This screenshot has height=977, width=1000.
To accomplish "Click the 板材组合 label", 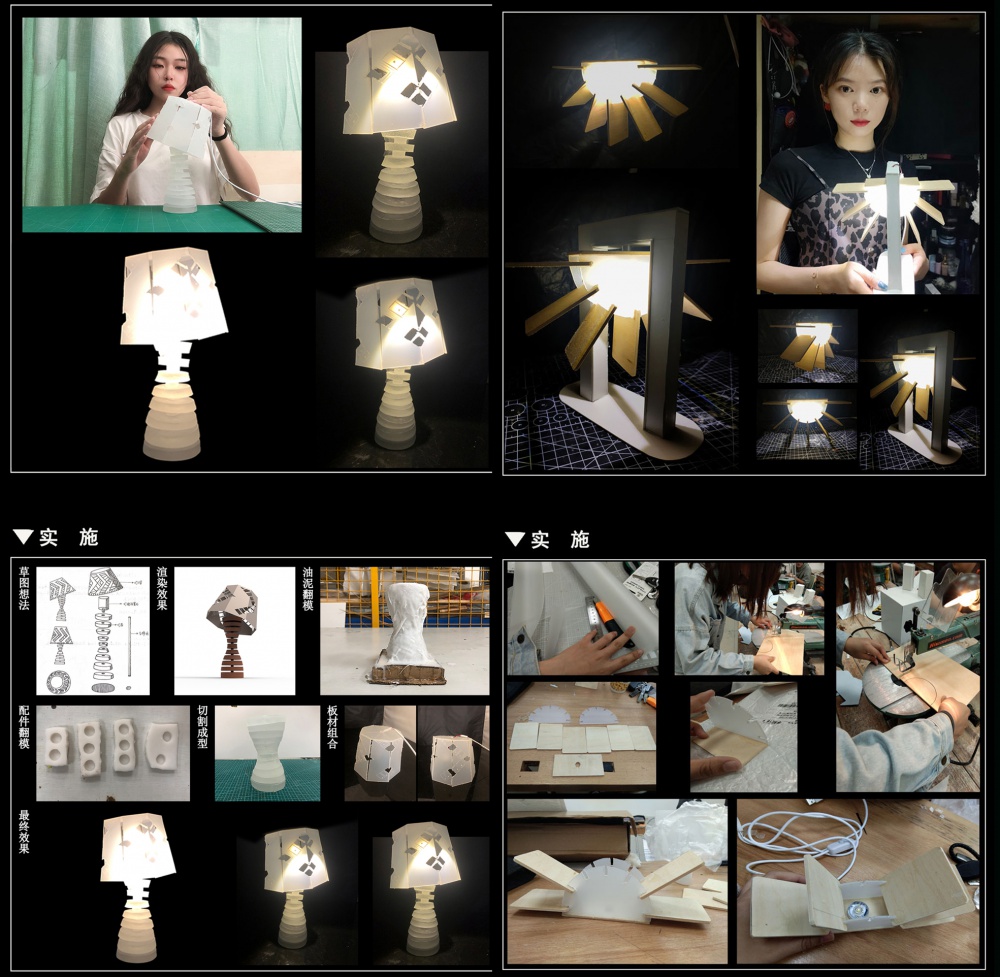I will (x=332, y=732).
